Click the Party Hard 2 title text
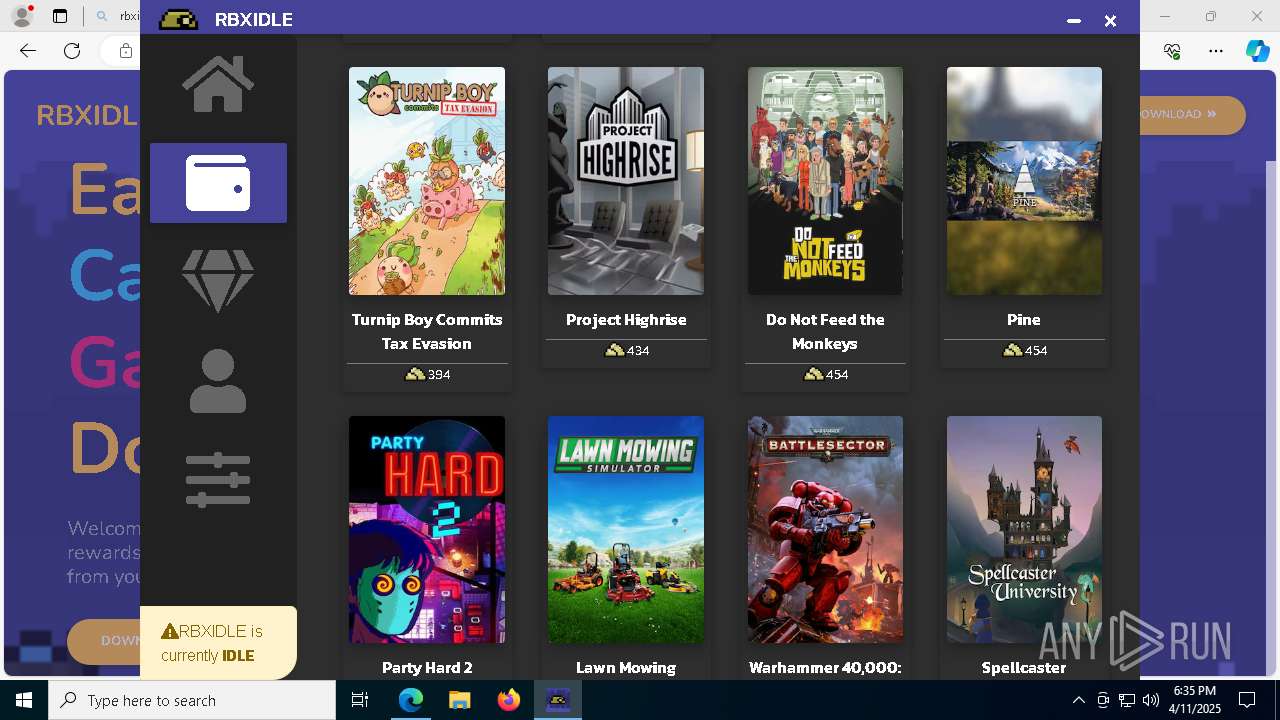The height and width of the screenshot is (720, 1280). click(427, 667)
